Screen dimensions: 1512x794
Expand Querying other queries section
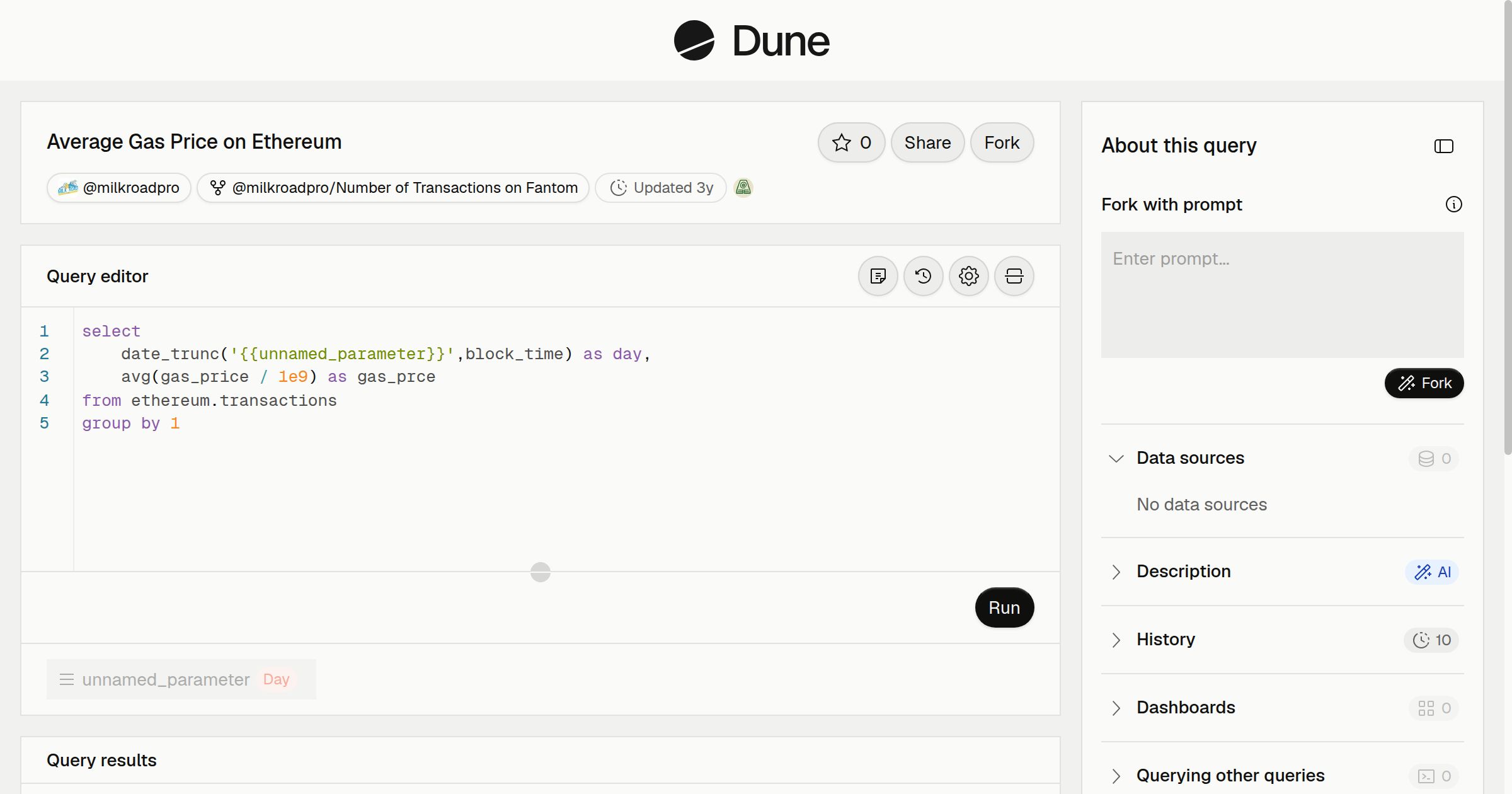1116,776
